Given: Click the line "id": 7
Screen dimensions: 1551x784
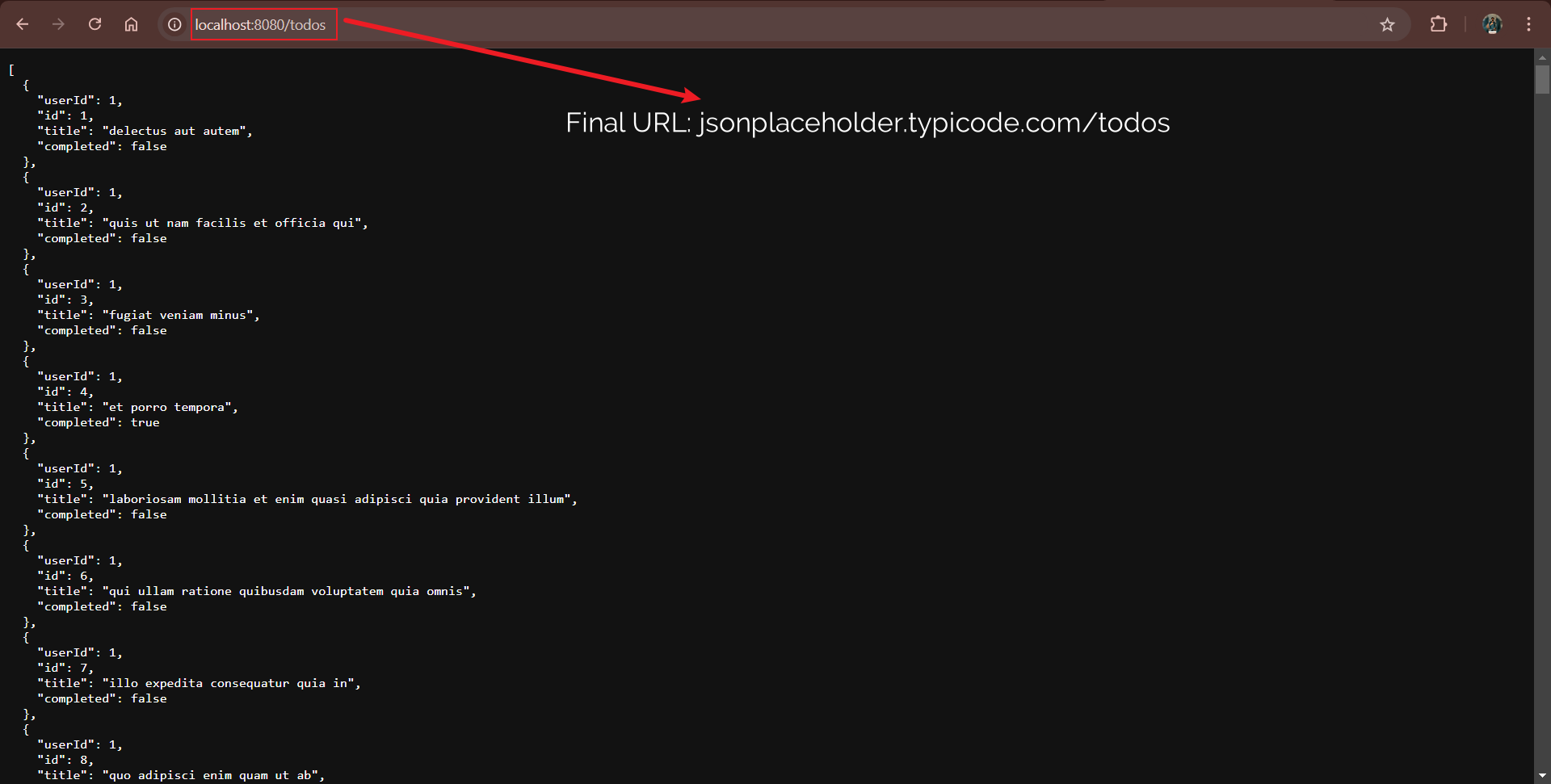Looking at the screenshot, I should (65, 668).
